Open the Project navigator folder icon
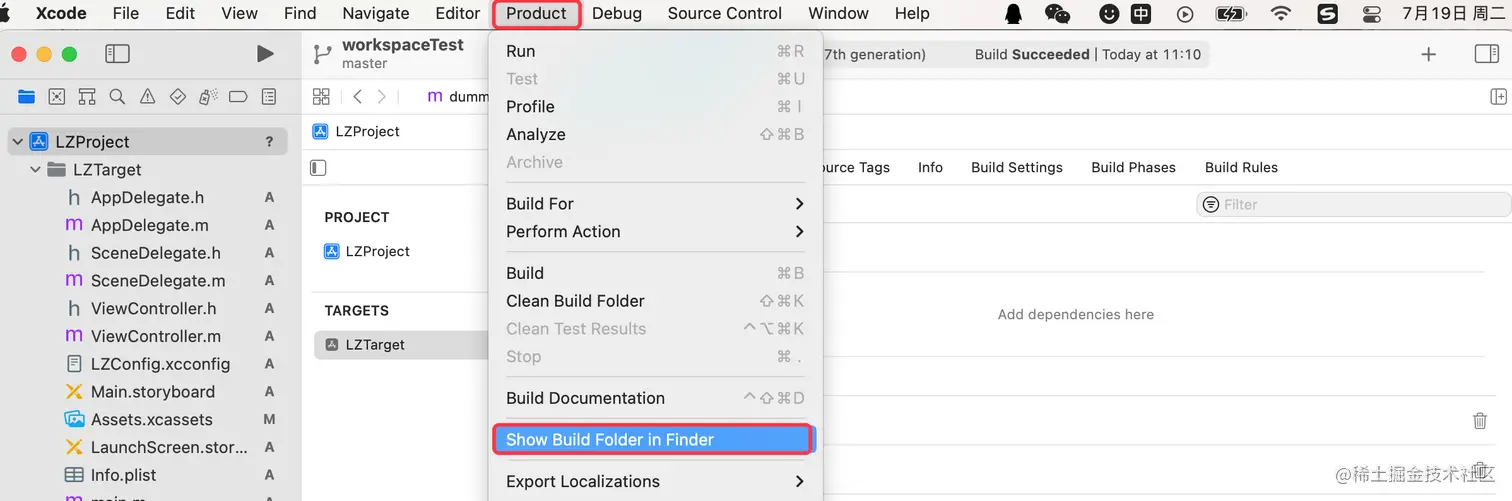 tap(26, 97)
